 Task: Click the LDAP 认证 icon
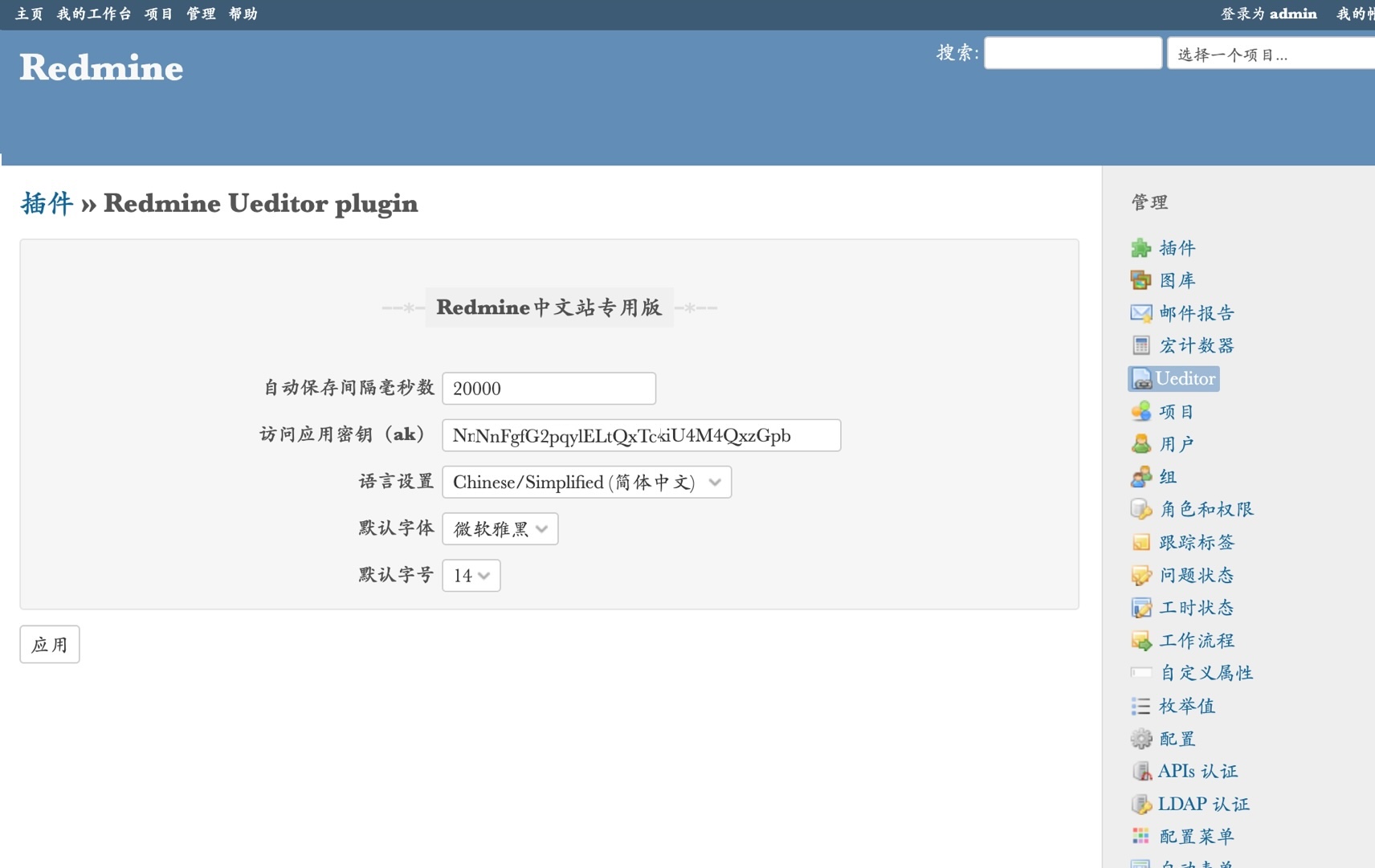[x=1140, y=804]
